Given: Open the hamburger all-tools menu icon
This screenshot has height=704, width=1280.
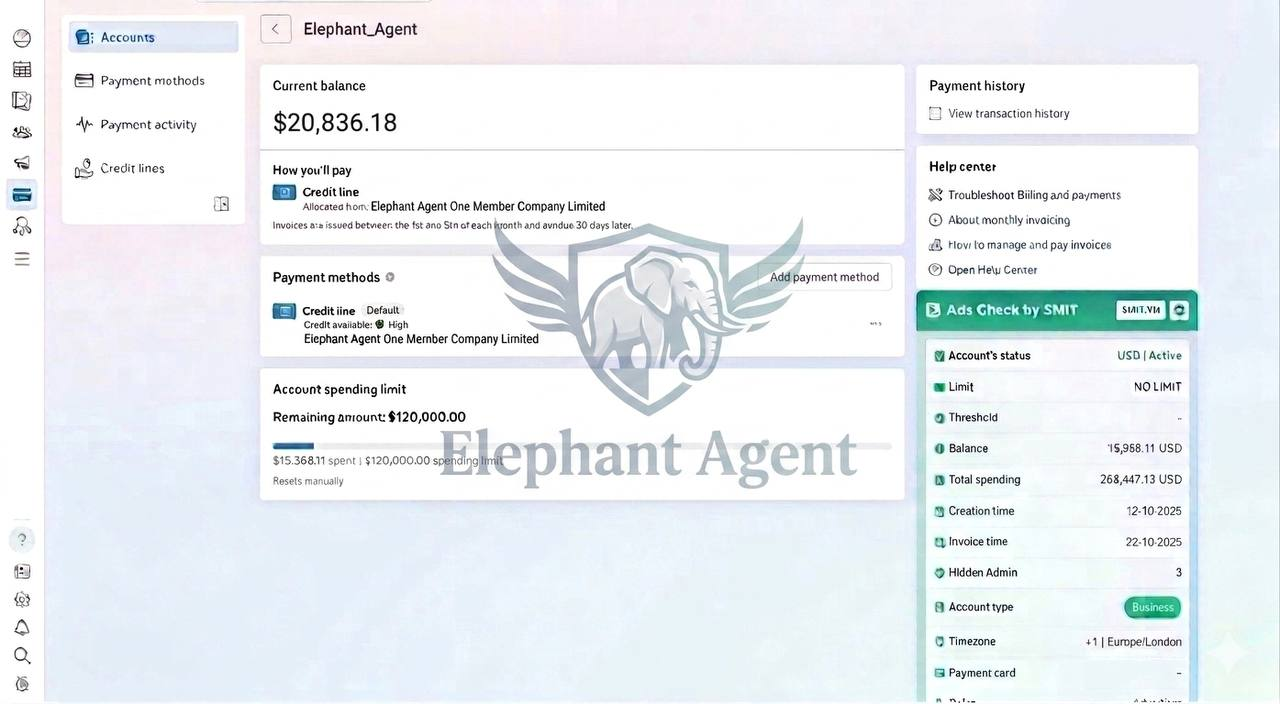Looking at the screenshot, I should tap(22, 259).
